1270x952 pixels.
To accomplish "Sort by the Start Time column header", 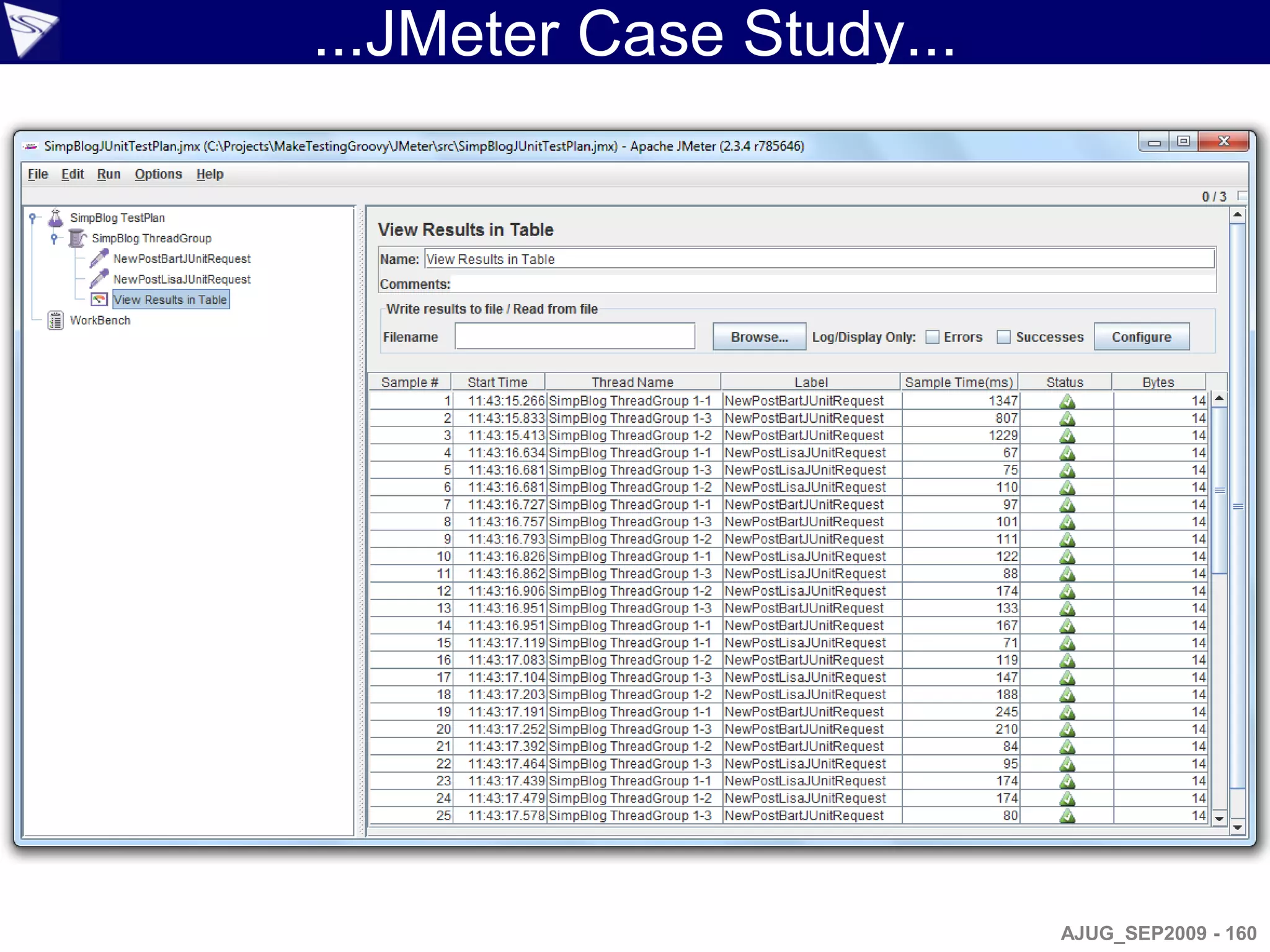I will click(497, 382).
